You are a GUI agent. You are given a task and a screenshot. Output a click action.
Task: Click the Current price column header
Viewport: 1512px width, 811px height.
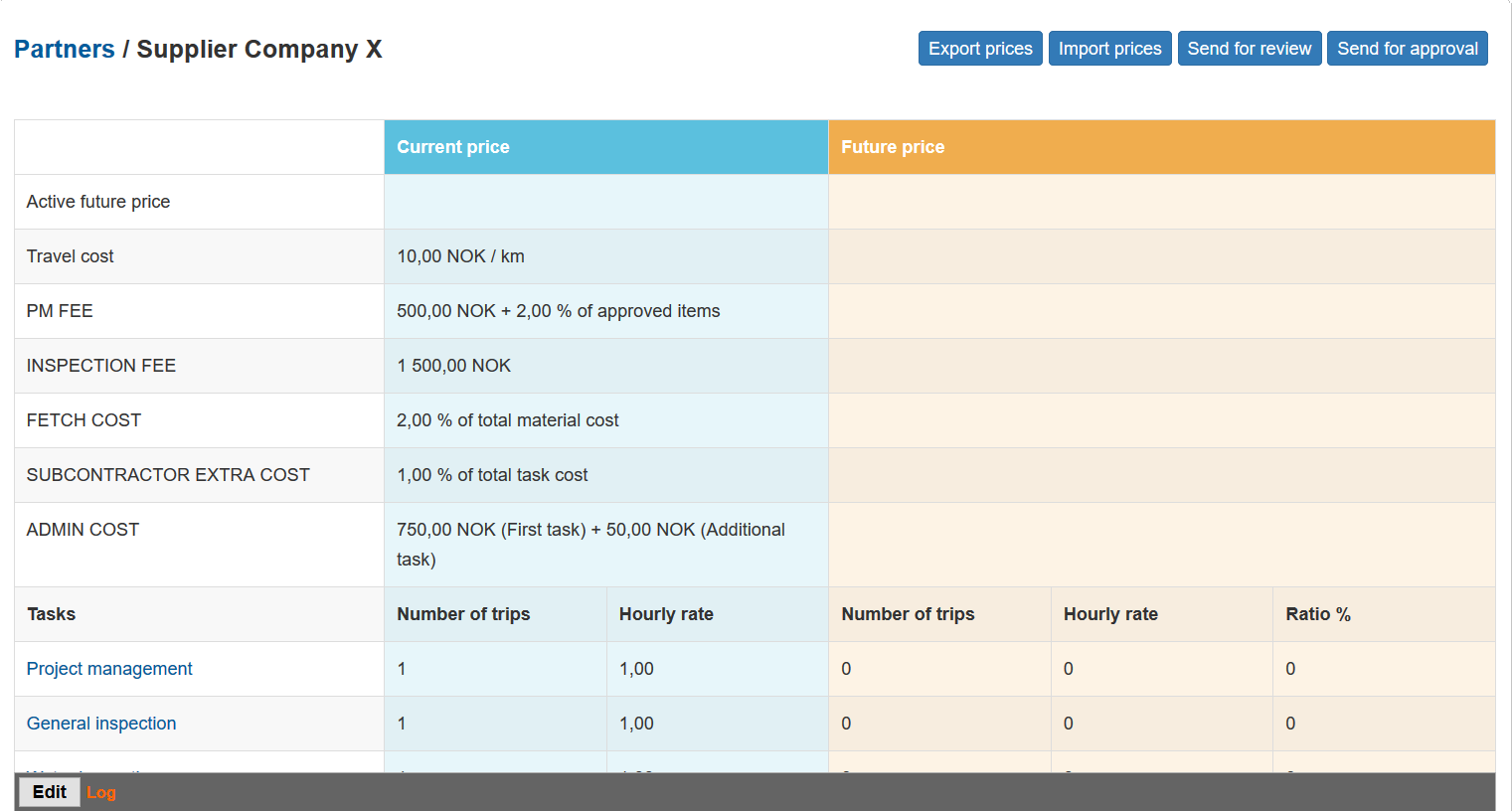[x=453, y=147]
